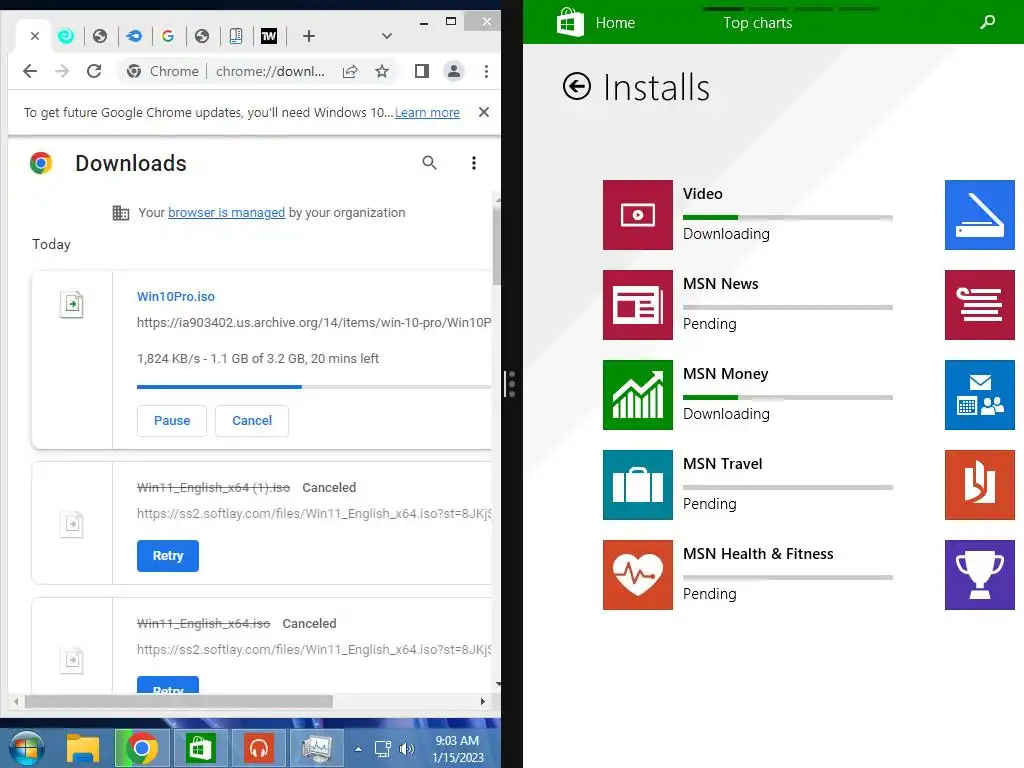Open the Win10Pro.iso file link
1024x768 pixels.
(x=176, y=296)
